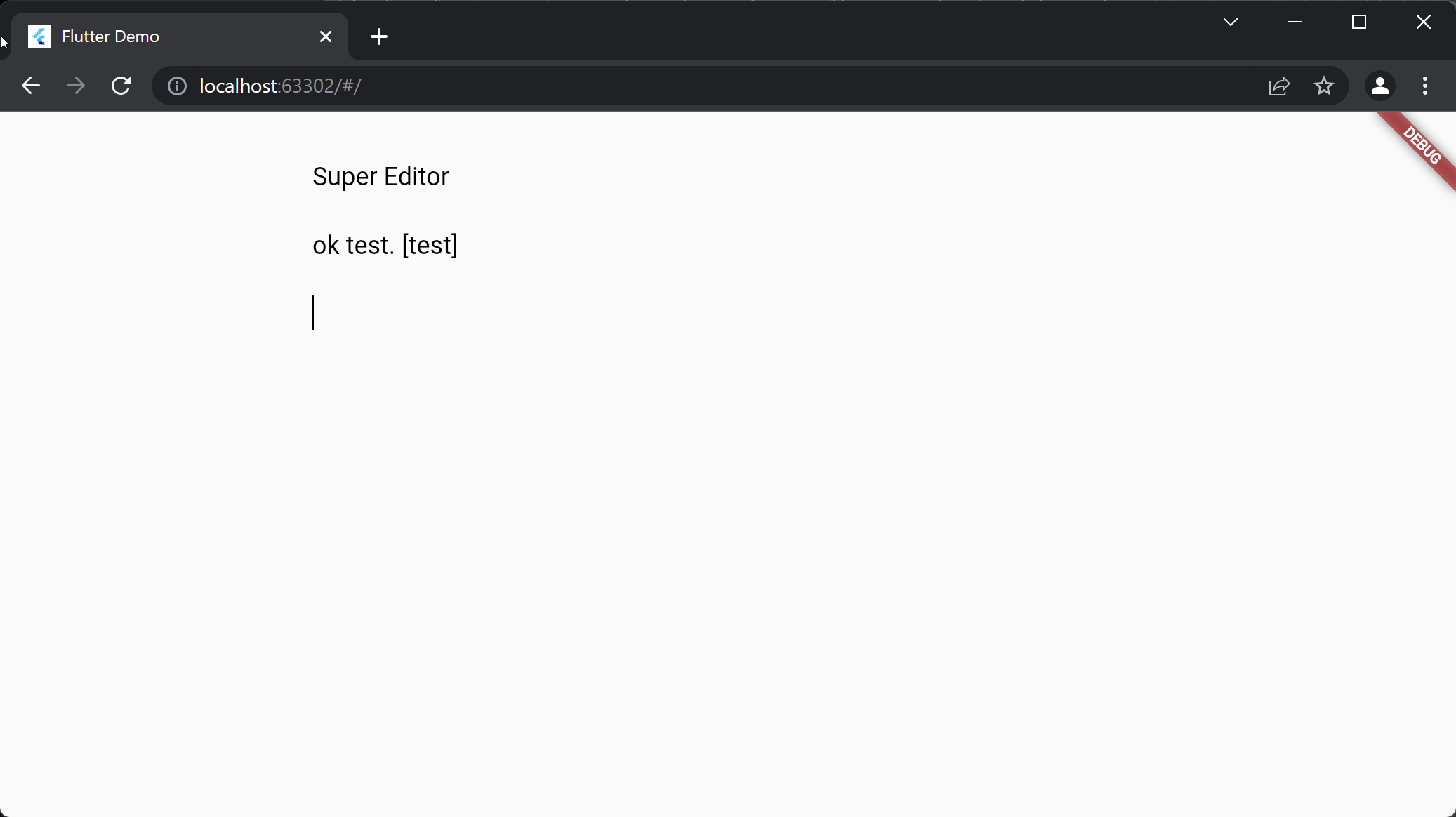The width and height of the screenshot is (1456, 817).
Task: Click the back navigation arrow
Action: [x=31, y=85]
